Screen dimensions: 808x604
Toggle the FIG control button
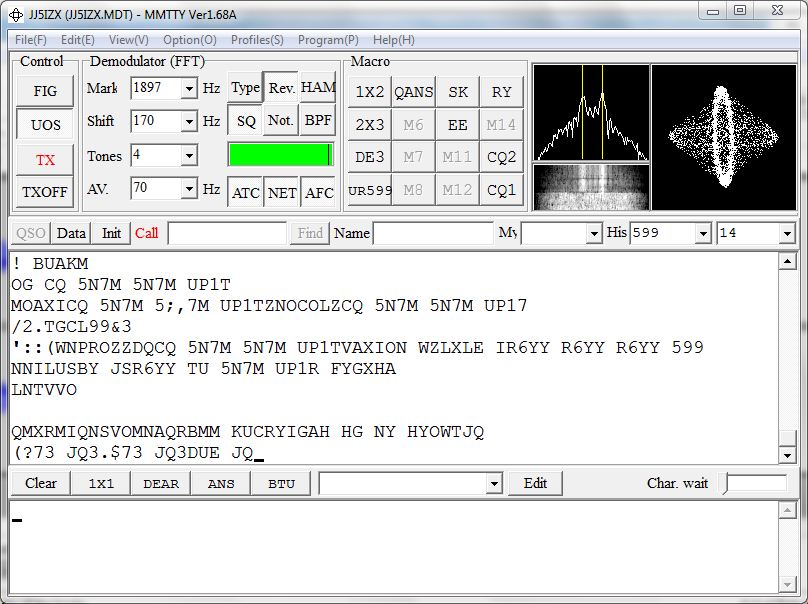(x=45, y=91)
